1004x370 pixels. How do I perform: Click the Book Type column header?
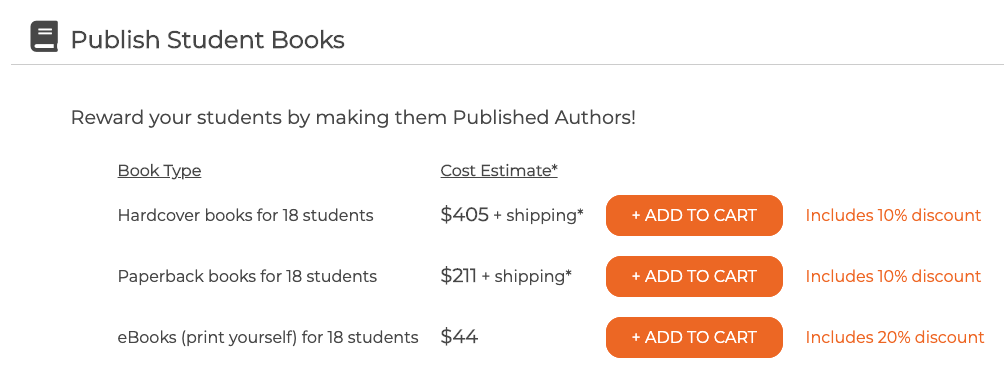pyautogui.click(x=159, y=171)
